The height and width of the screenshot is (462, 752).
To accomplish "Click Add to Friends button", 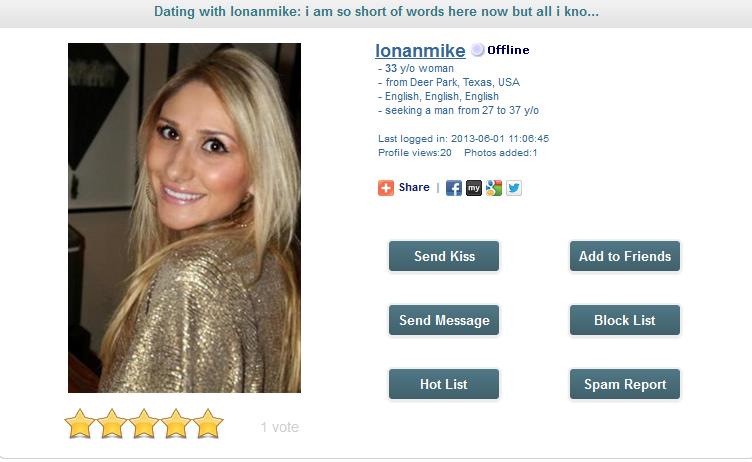I will [x=625, y=256].
